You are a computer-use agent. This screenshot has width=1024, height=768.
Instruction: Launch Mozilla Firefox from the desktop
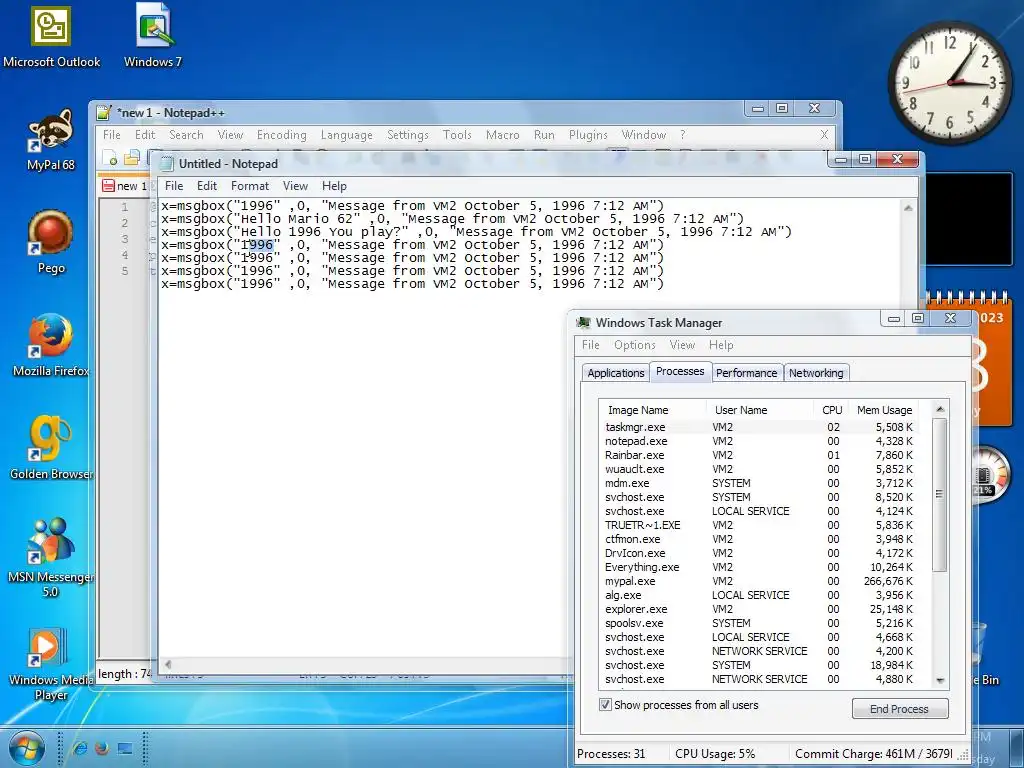[x=51, y=345]
